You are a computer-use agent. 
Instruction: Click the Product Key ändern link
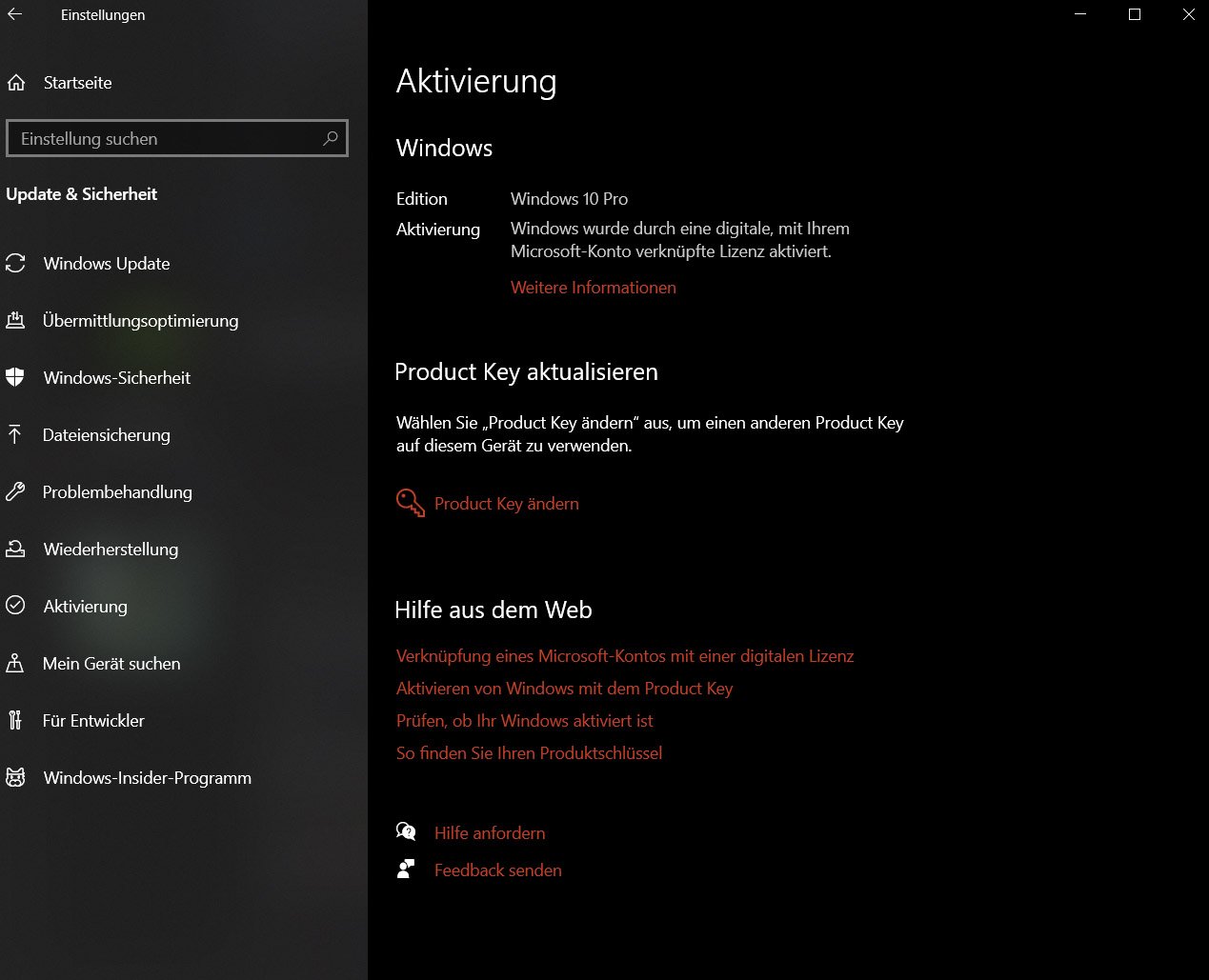tap(507, 504)
